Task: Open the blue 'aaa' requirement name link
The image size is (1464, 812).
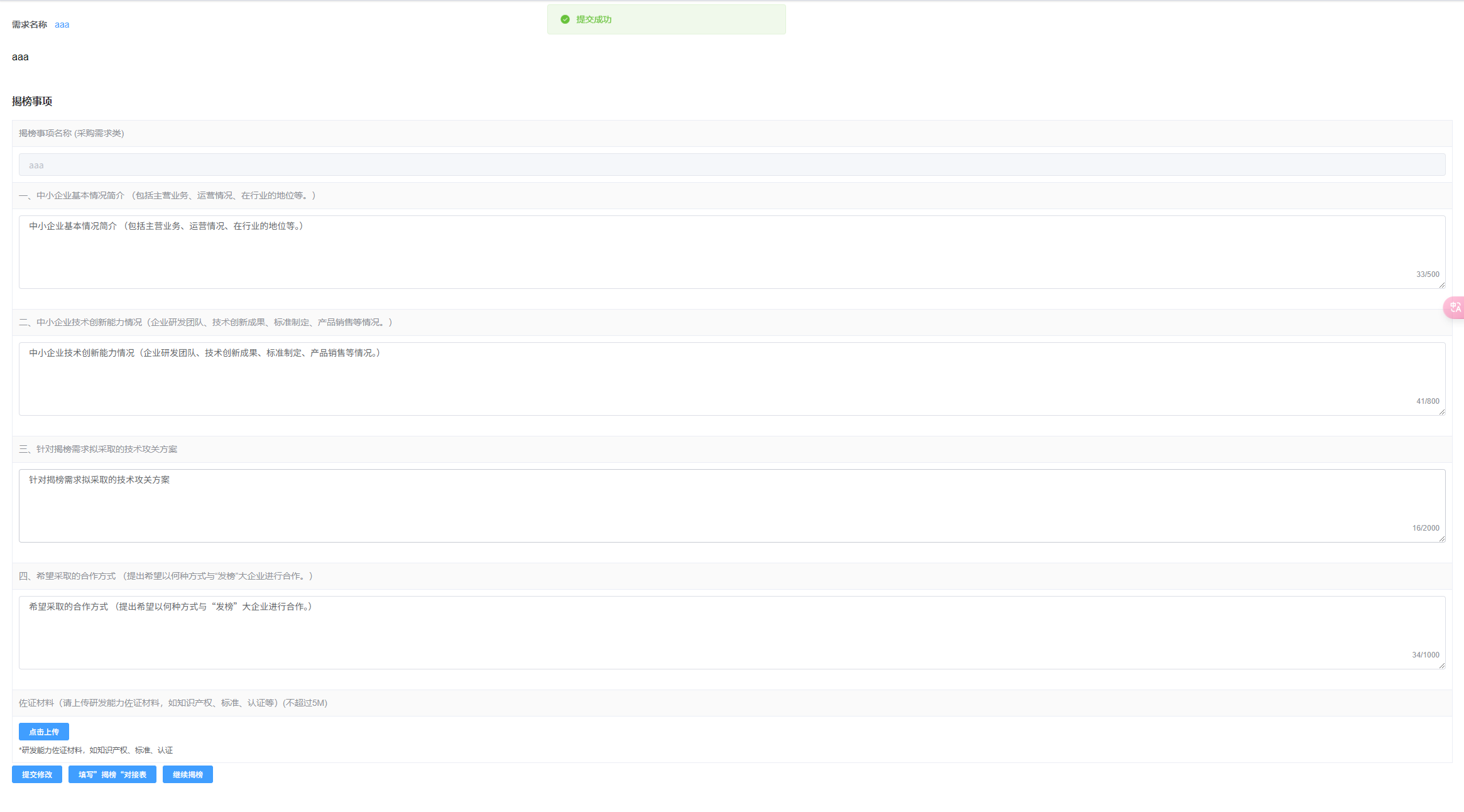Action: click(x=62, y=24)
